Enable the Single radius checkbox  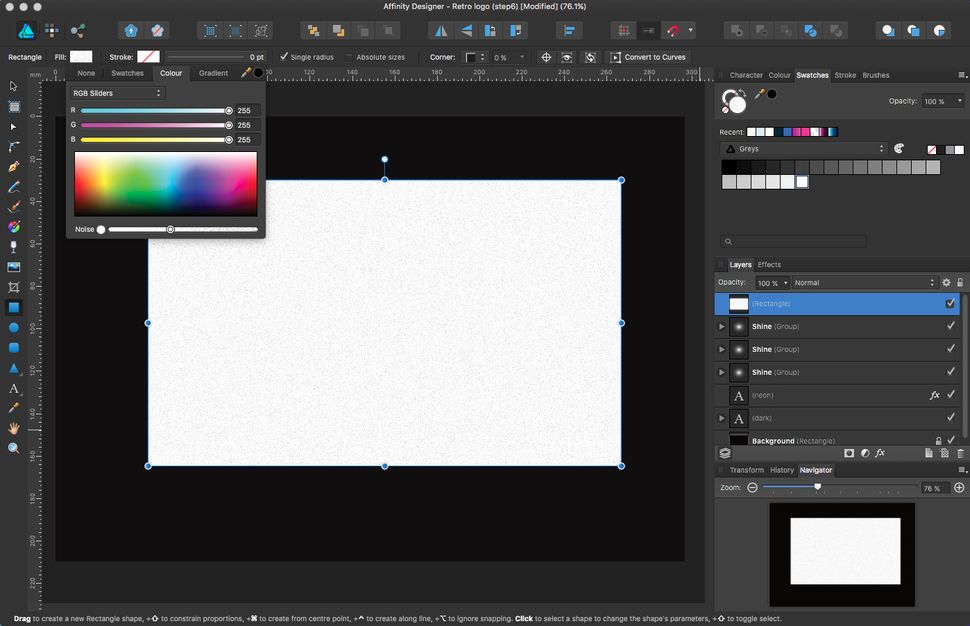click(x=283, y=57)
